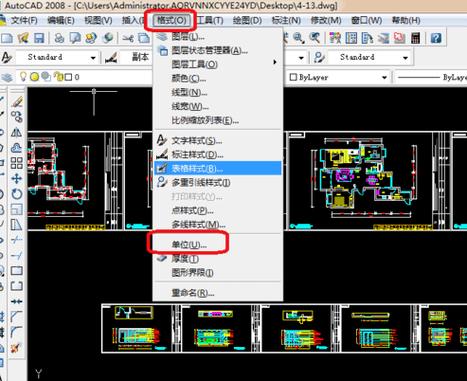Choose 单位(U)... from the Format menu

(189, 245)
